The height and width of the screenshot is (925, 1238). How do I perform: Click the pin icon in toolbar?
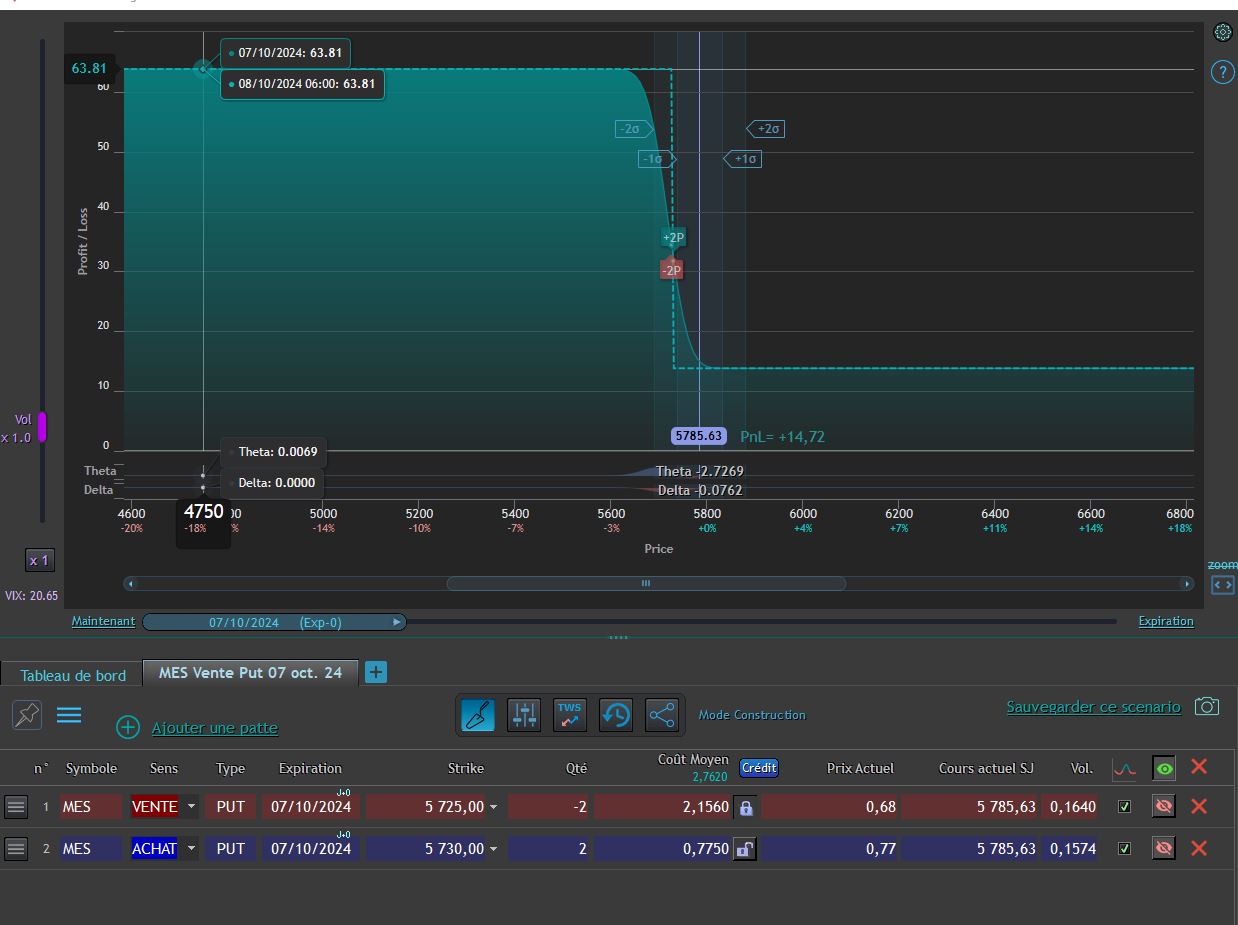click(x=27, y=715)
